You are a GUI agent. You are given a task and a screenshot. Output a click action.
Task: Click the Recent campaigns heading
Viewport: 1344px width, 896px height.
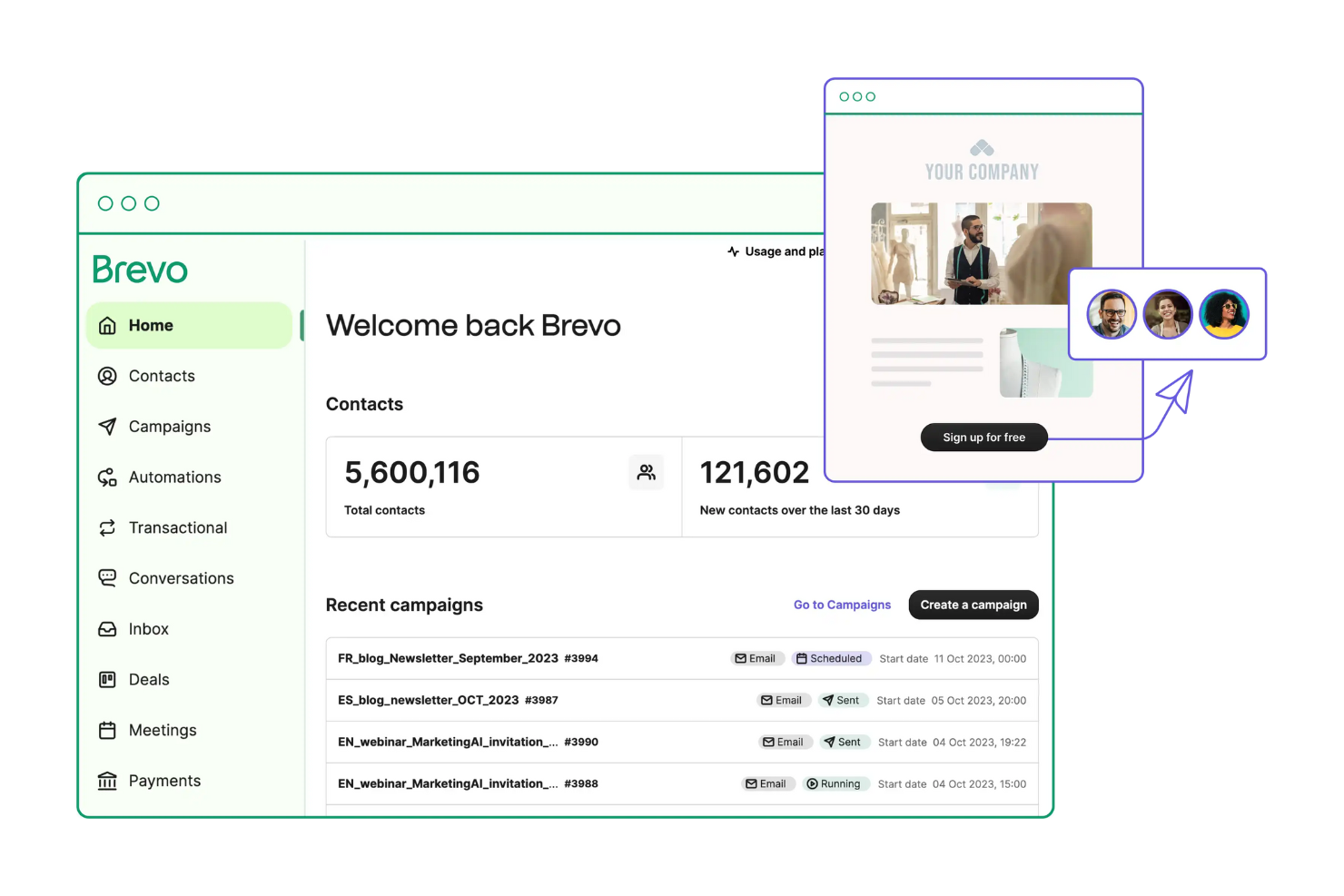pyautogui.click(x=404, y=605)
